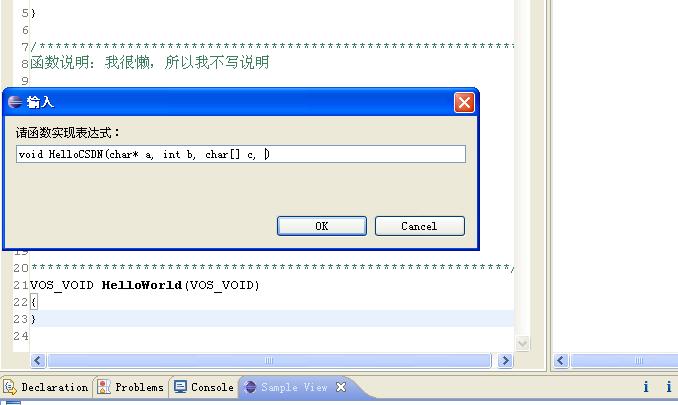Click the editor's vertical scrollbar down arrow
This screenshot has height=405, width=678.
pyautogui.click(x=522, y=344)
